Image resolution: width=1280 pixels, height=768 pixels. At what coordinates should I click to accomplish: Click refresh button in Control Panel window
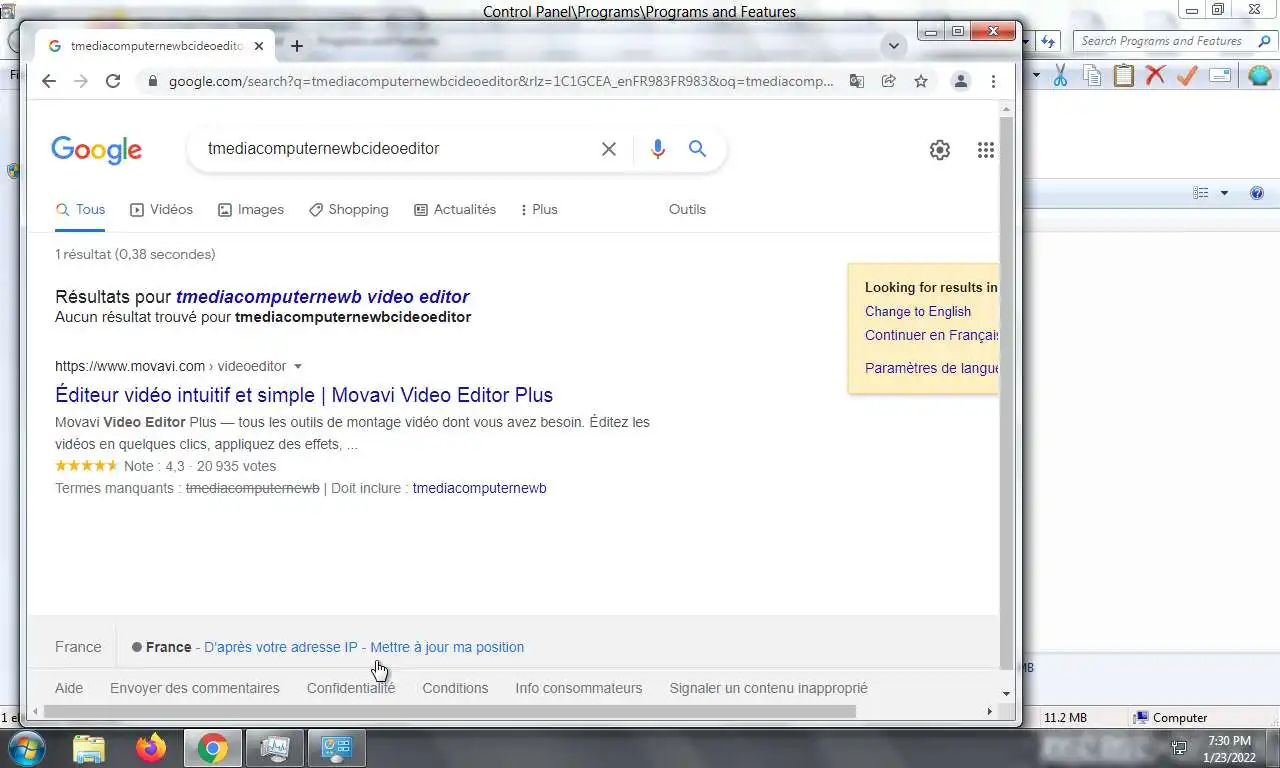coord(1048,41)
